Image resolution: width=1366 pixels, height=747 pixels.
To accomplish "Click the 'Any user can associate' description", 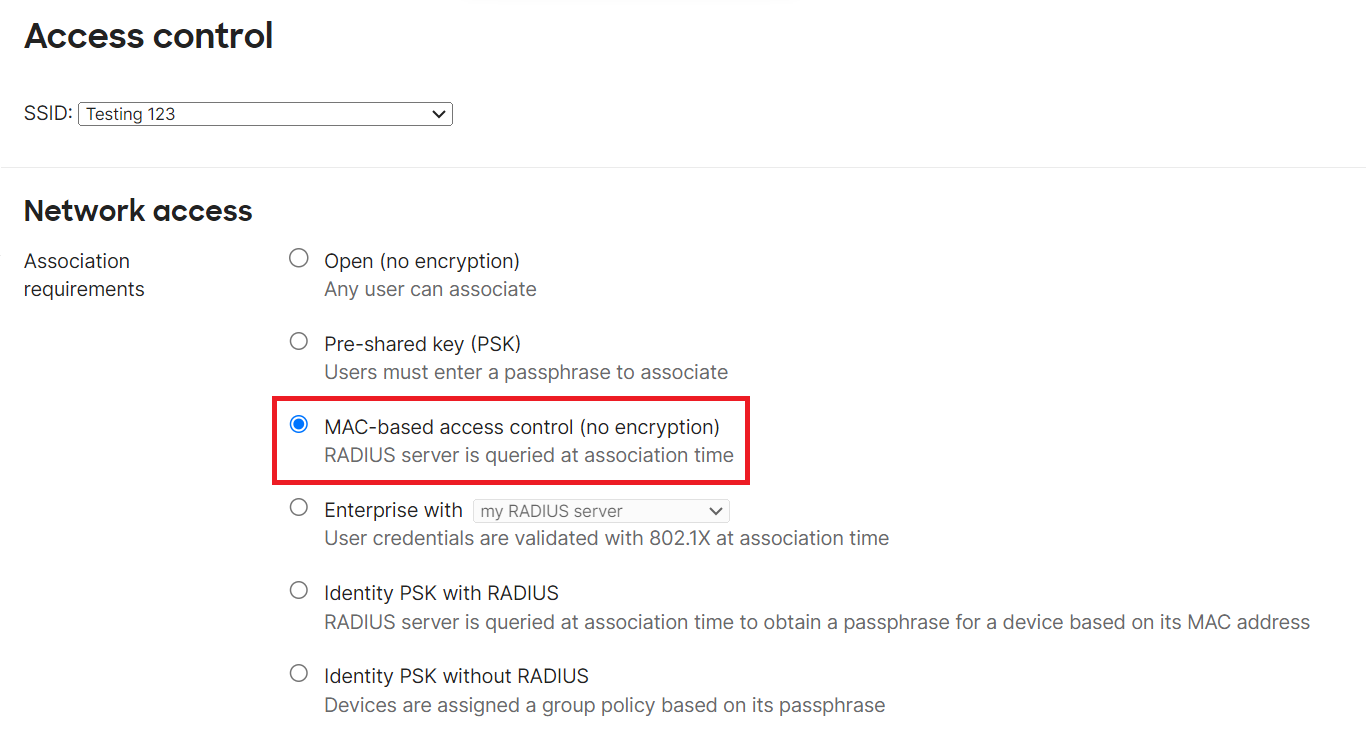I will point(430,289).
